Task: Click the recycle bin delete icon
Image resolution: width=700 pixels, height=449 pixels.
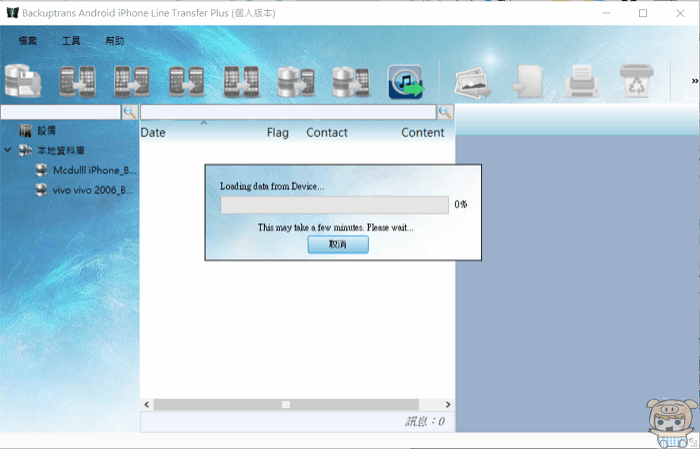Action: pyautogui.click(x=637, y=81)
